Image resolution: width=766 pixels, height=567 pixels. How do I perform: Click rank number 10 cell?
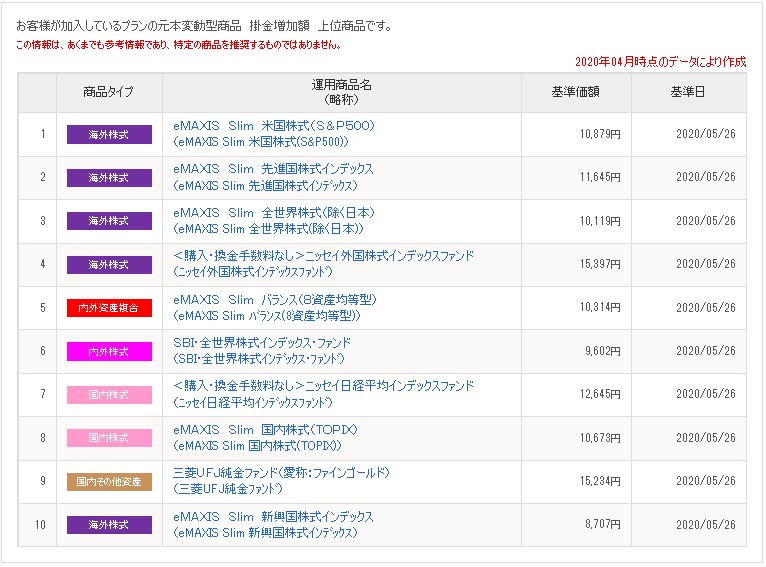pos(38,525)
